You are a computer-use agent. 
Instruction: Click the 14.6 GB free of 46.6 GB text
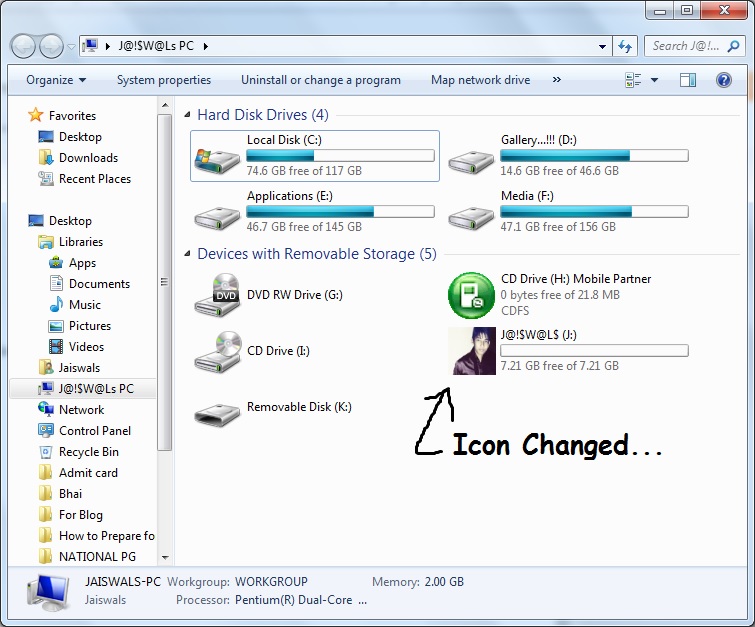coord(559,171)
